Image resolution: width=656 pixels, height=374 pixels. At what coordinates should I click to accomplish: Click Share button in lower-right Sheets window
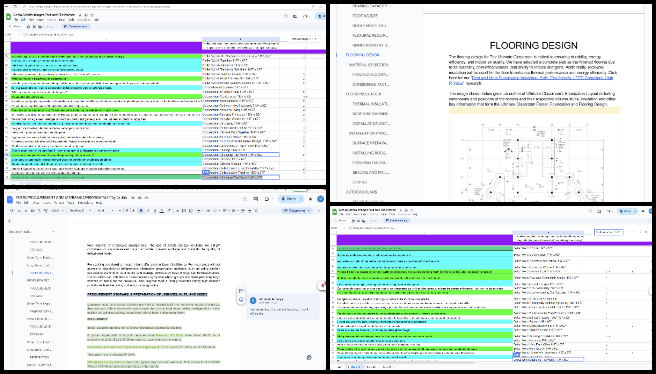tap(624, 212)
